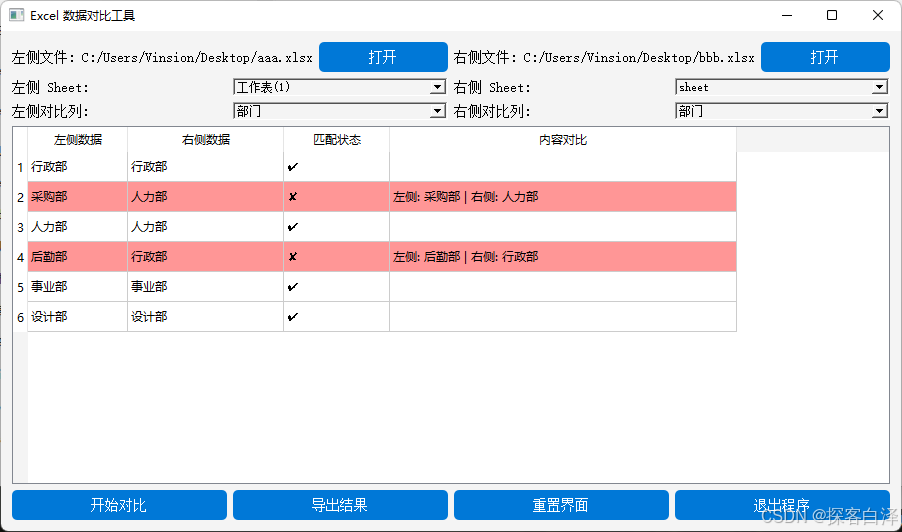The height and width of the screenshot is (532, 902).
Task: Minimize the Excel 数据对比工具 window
Action: tap(787, 16)
